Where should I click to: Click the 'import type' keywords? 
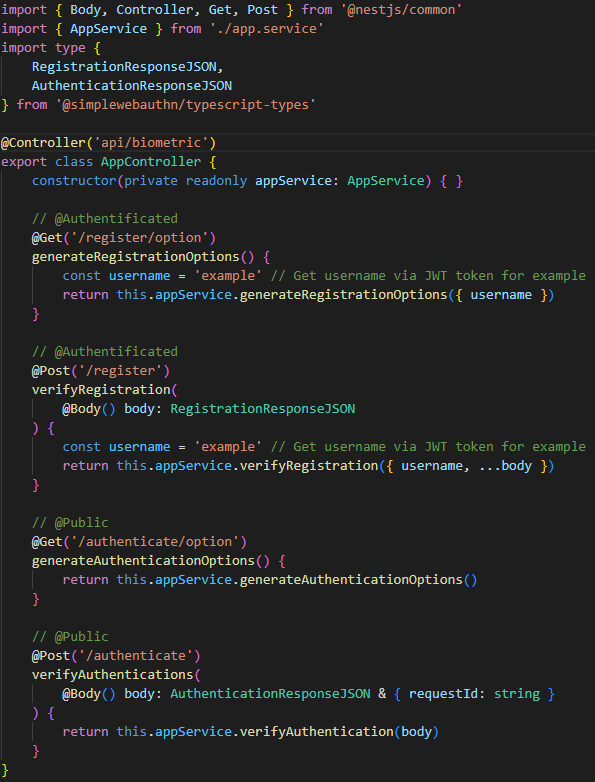(x=43, y=47)
